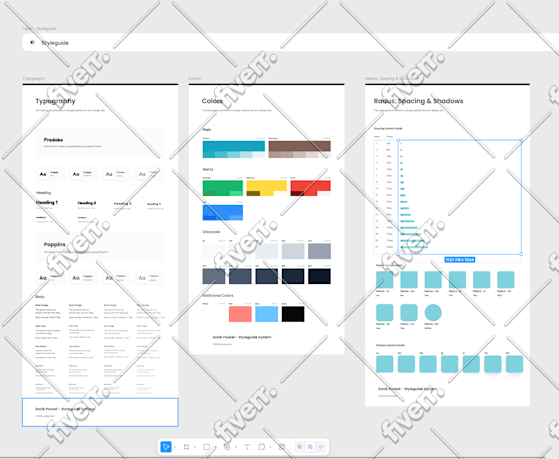
Task: Click the Heading 1 sample text
Action: pos(47,202)
